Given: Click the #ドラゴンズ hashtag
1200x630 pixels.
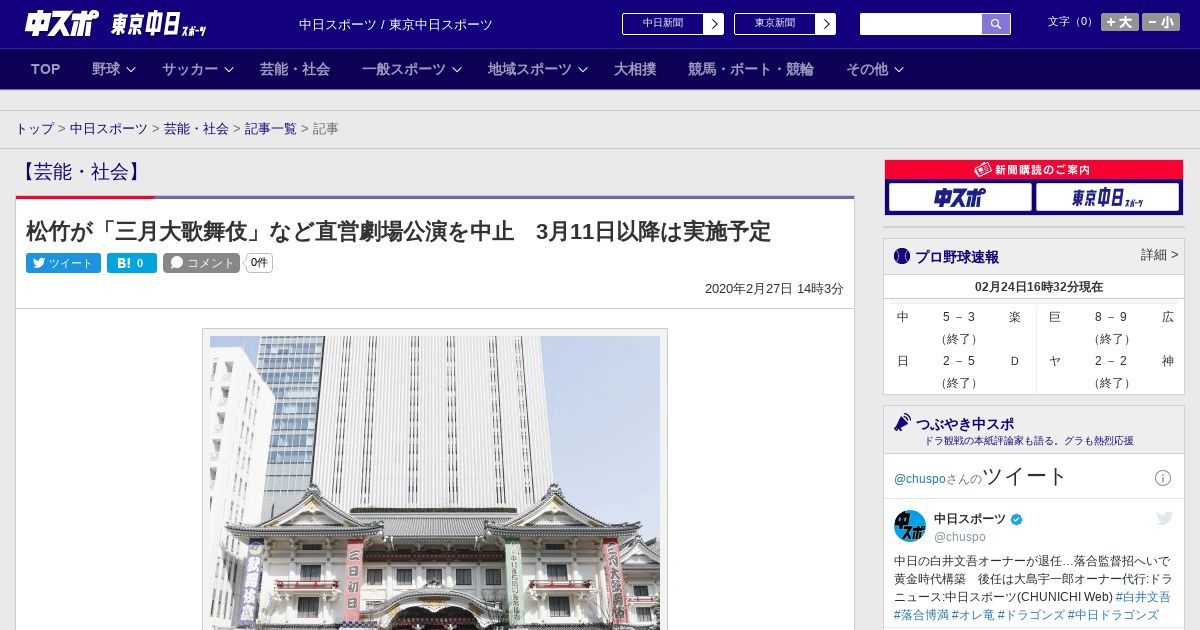Looking at the screenshot, I should point(1031,615).
